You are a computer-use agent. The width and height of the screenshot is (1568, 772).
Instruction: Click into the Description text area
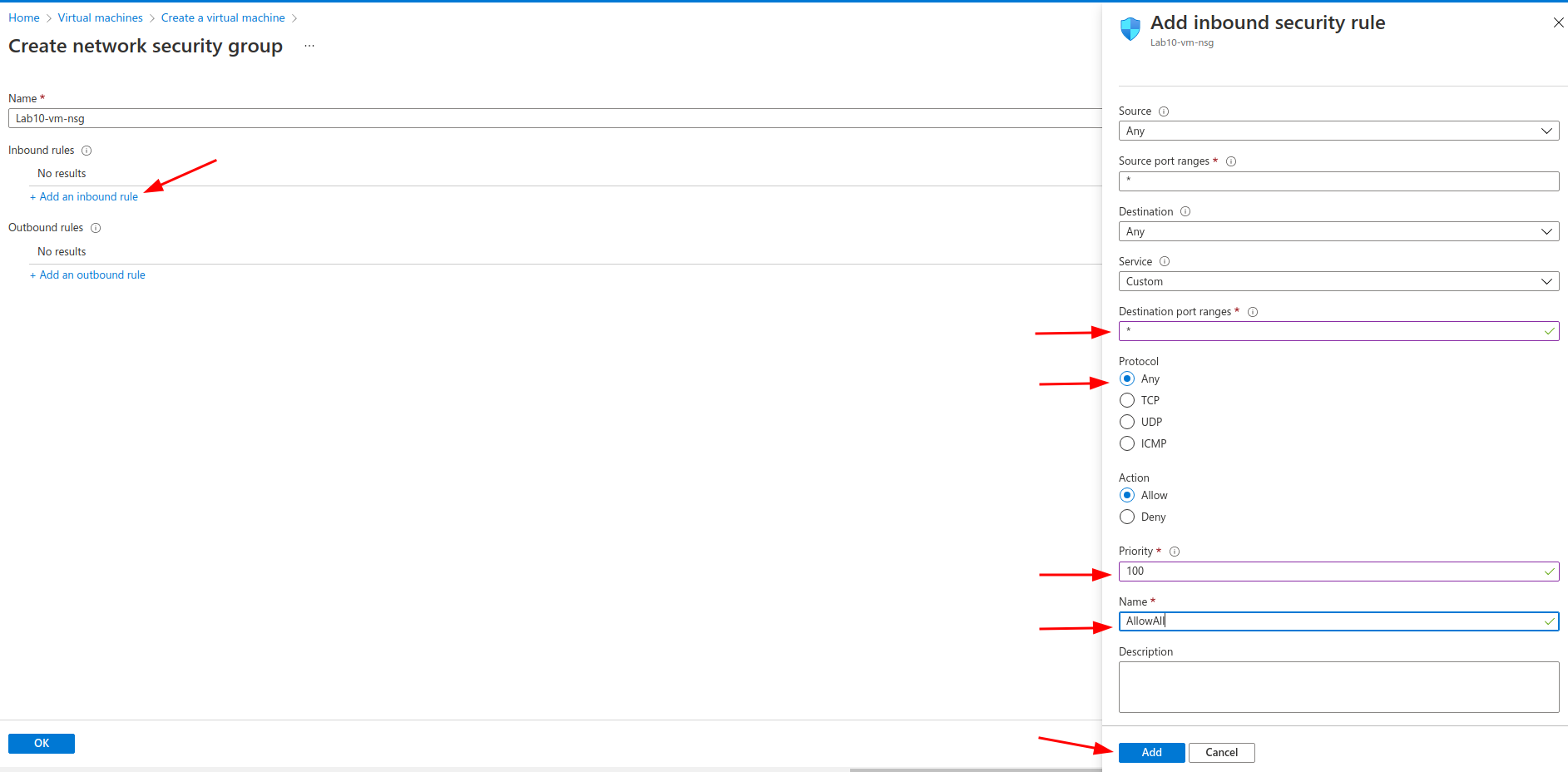click(x=1338, y=687)
